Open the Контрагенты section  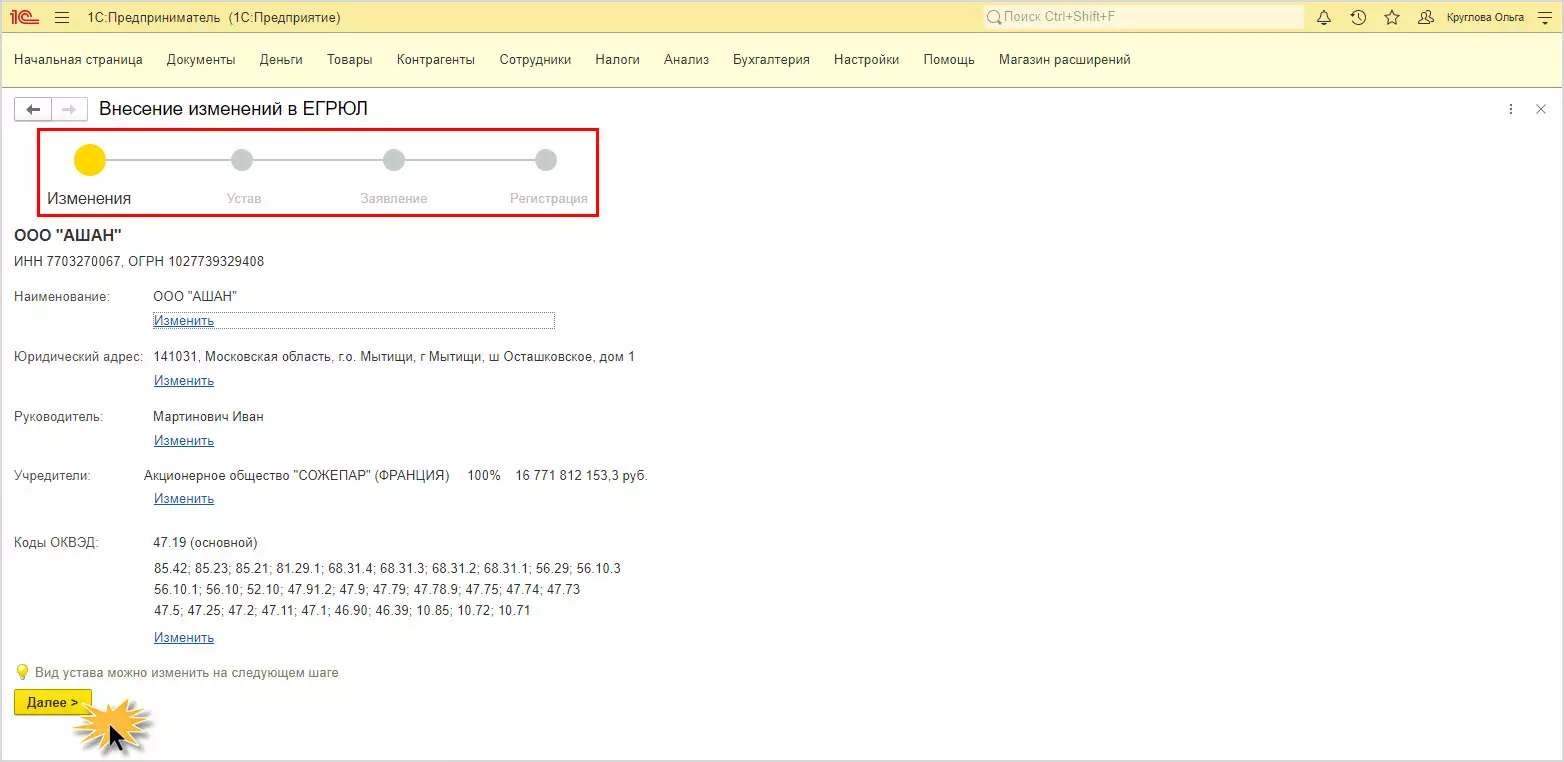coord(436,60)
